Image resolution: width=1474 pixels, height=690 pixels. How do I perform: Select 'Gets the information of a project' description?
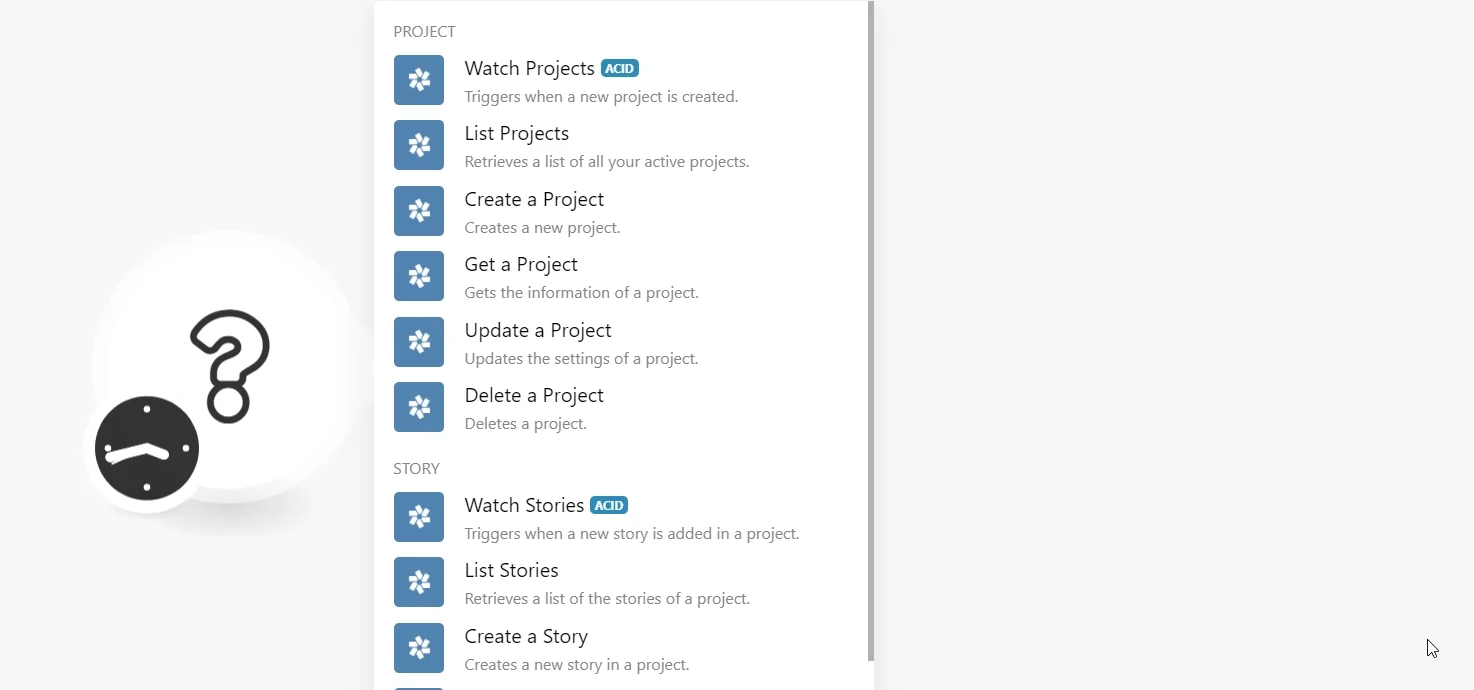point(582,293)
